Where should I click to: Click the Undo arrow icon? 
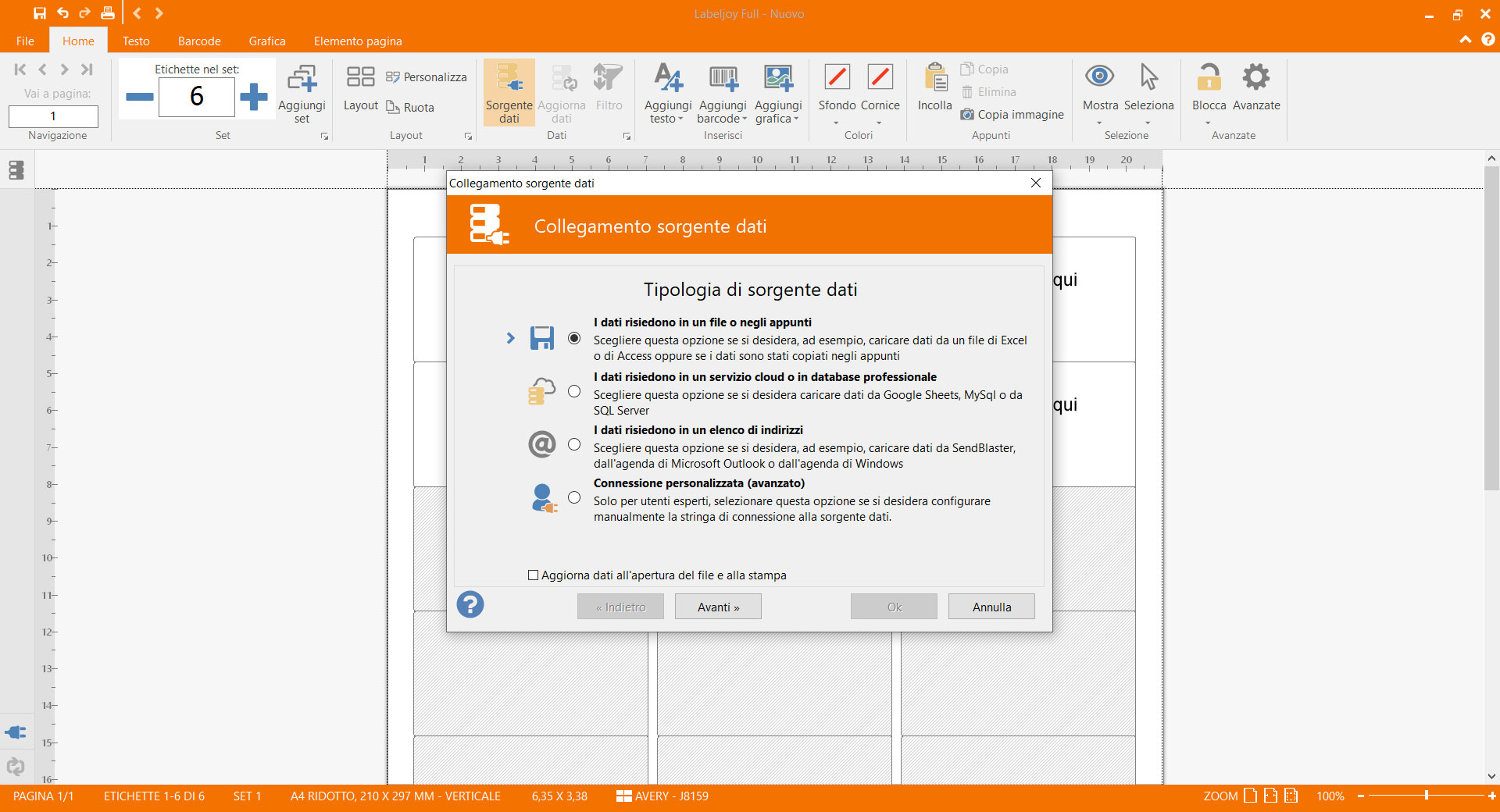pos(62,13)
